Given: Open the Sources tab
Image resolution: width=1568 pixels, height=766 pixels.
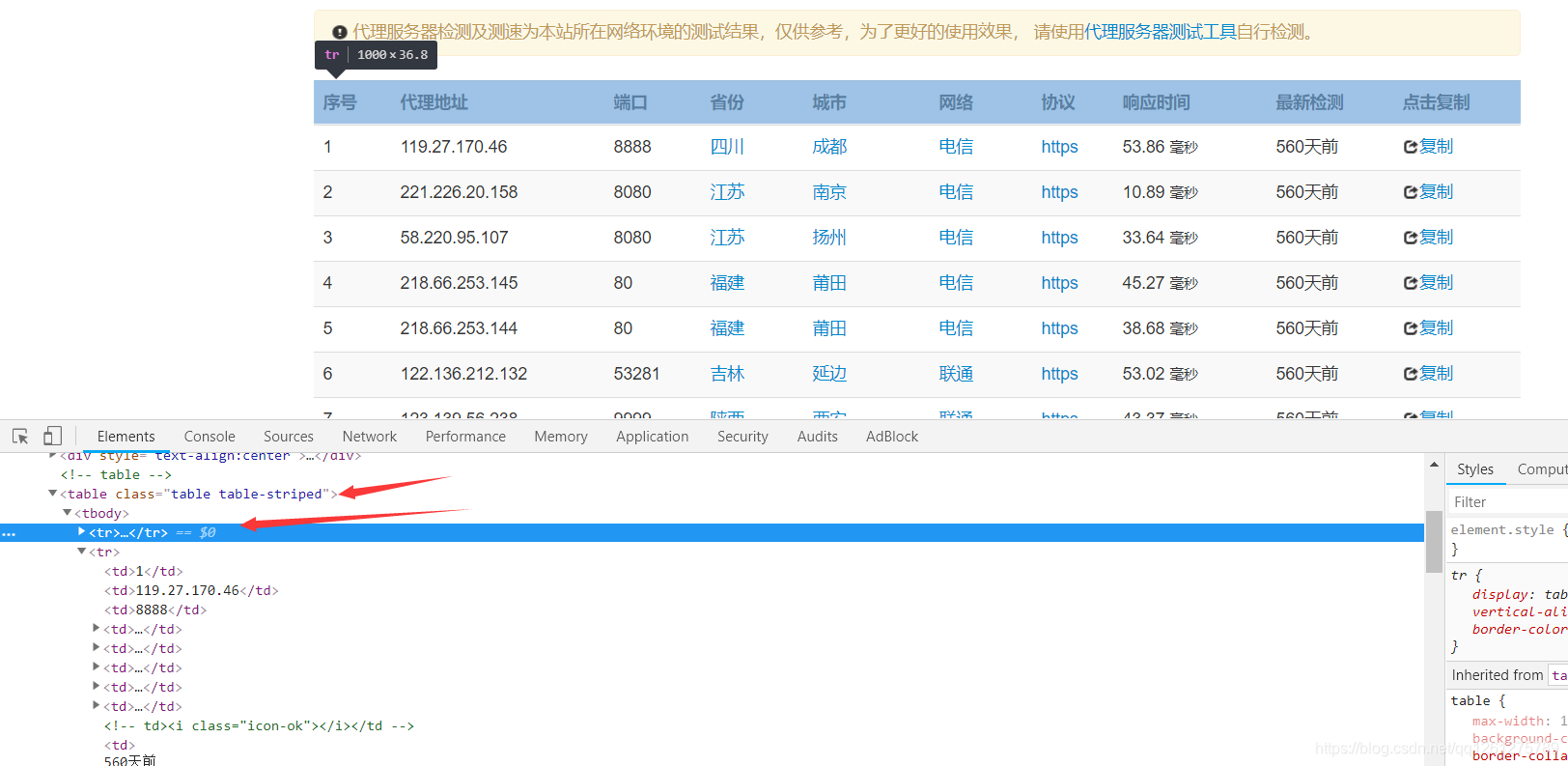Looking at the screenshot, I should pos(289,437).
